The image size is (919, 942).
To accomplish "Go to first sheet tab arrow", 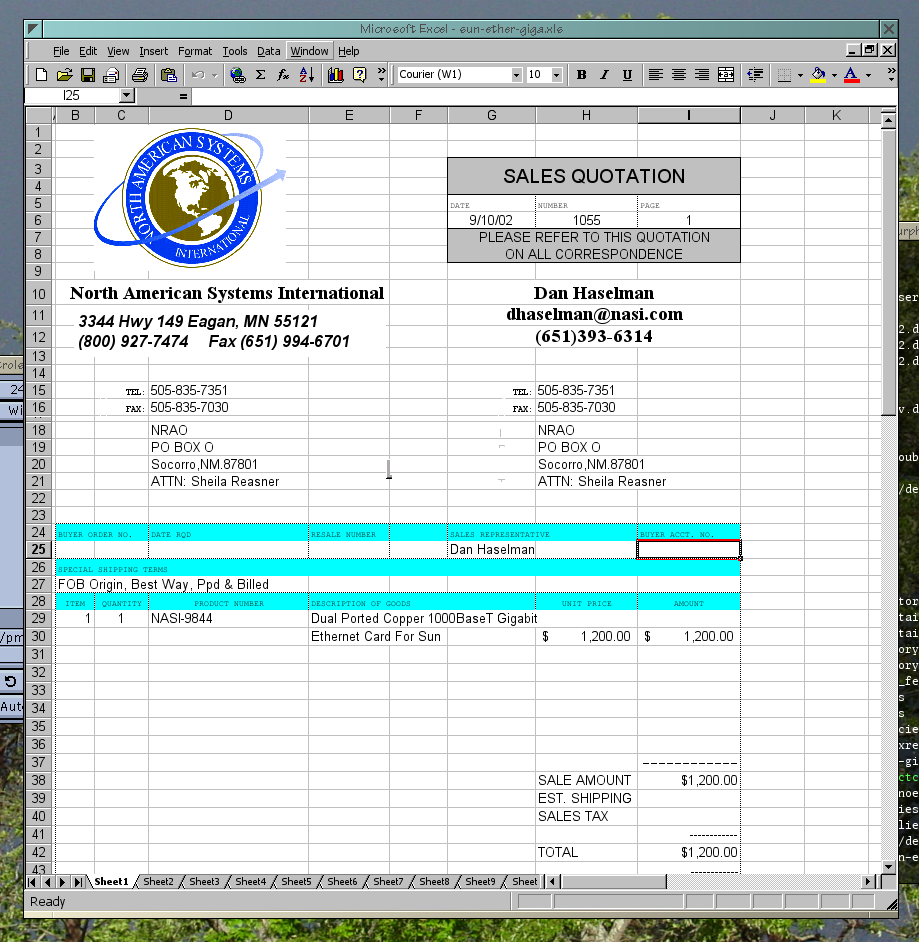I will coord(32,881).
